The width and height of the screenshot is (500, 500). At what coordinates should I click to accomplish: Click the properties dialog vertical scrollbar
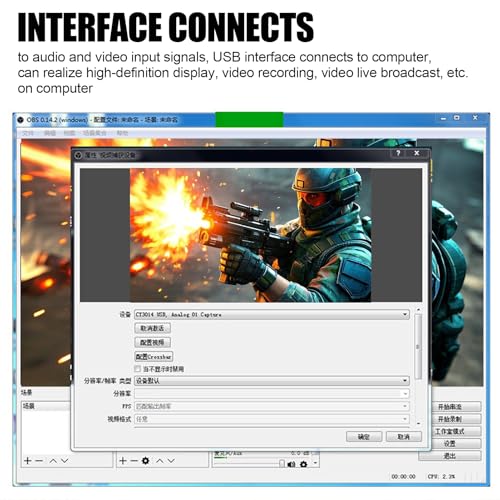(x=418, y=347)
